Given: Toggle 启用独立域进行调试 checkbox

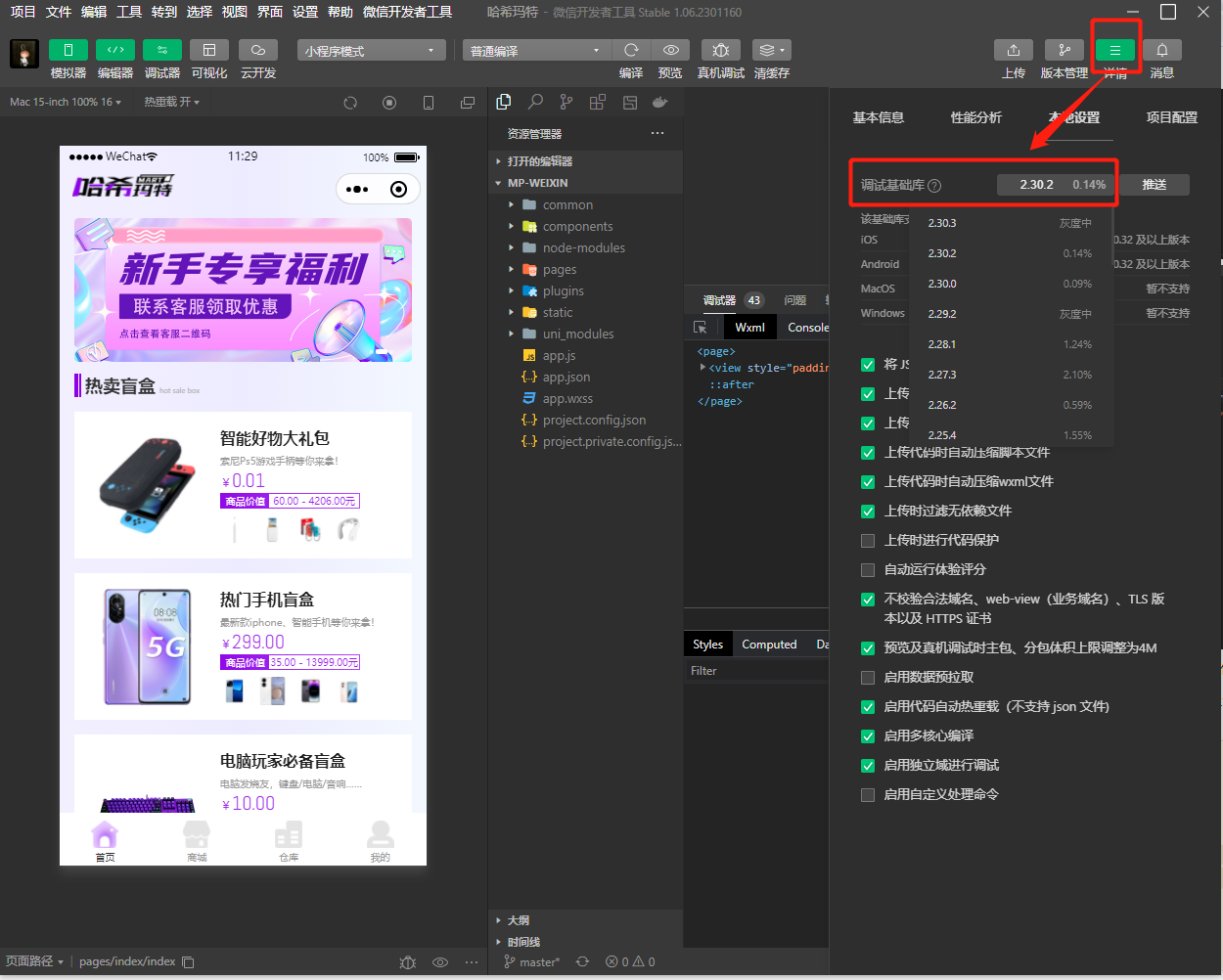Looking at the screenshot, I should pos(868,766).
